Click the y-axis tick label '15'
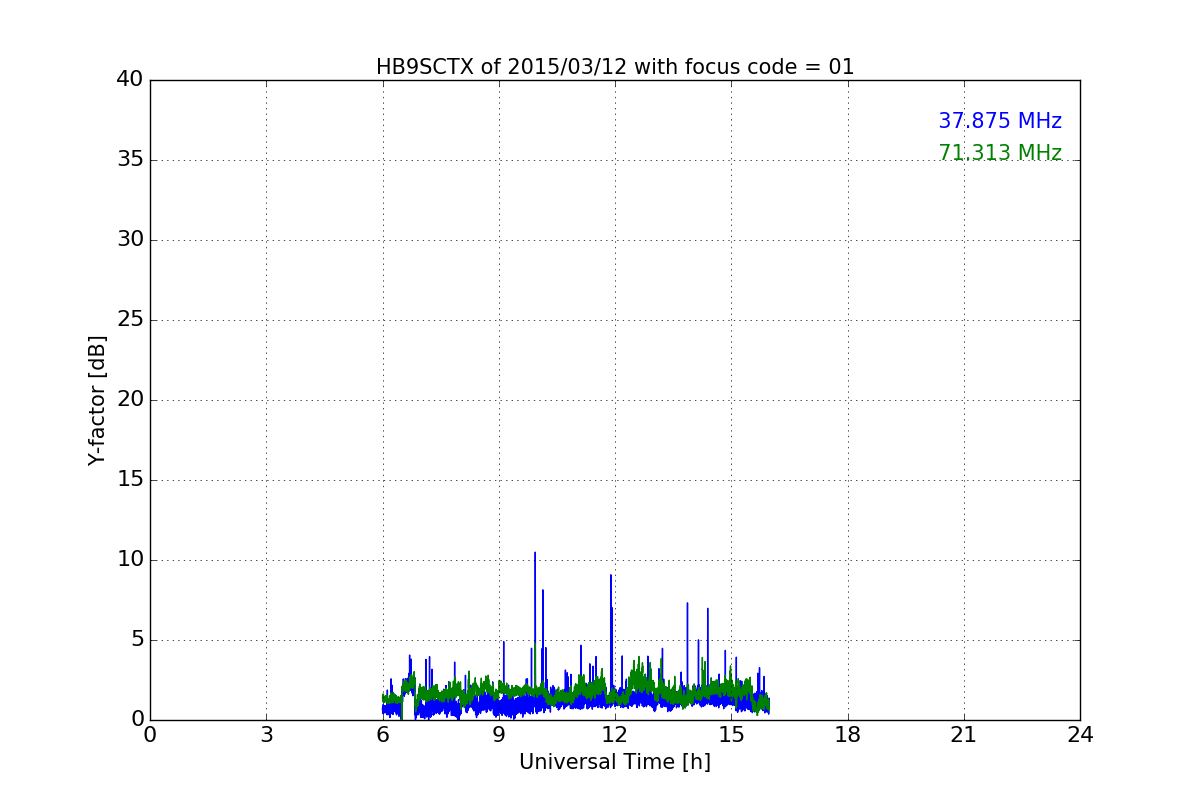 [x=130, y=480]
